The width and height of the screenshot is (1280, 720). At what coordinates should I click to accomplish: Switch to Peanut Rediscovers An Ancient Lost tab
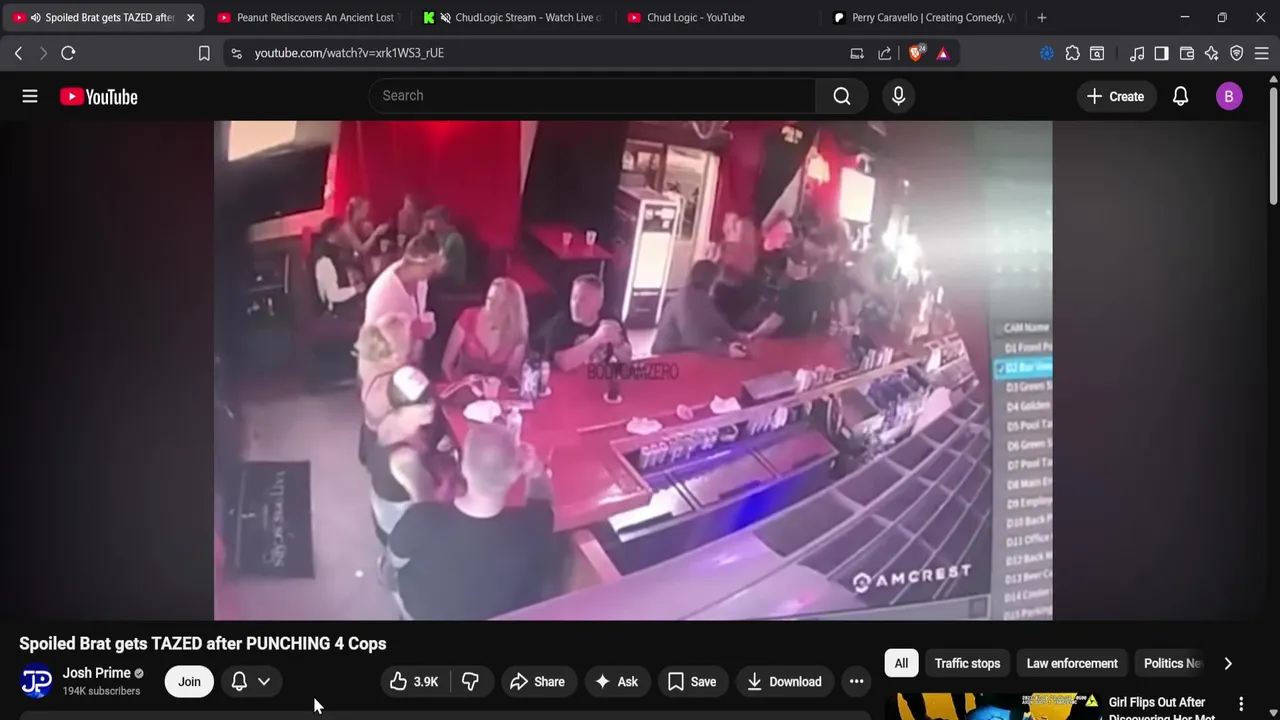(307, 17)
